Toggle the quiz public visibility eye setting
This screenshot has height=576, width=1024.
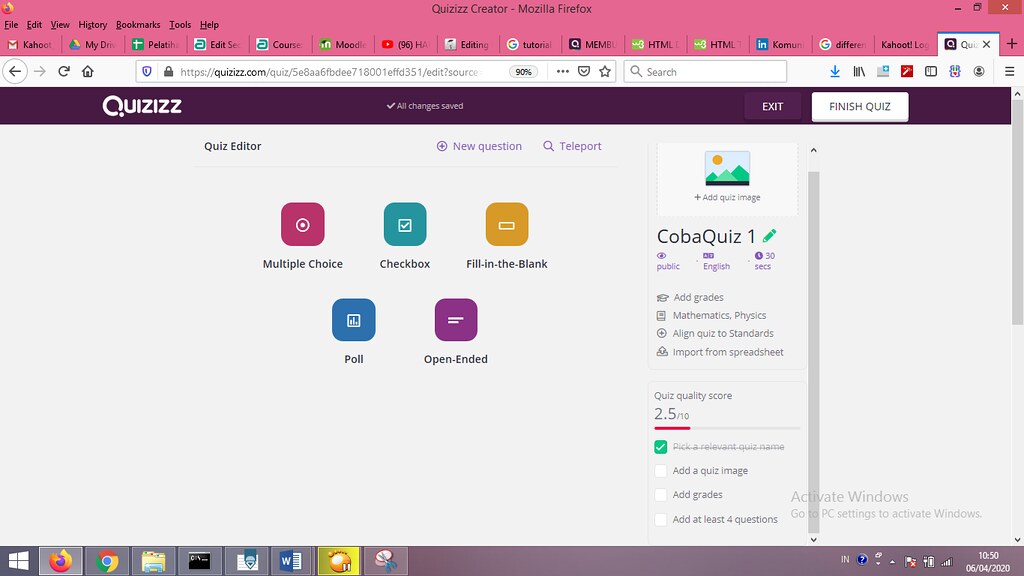point(667,261)
